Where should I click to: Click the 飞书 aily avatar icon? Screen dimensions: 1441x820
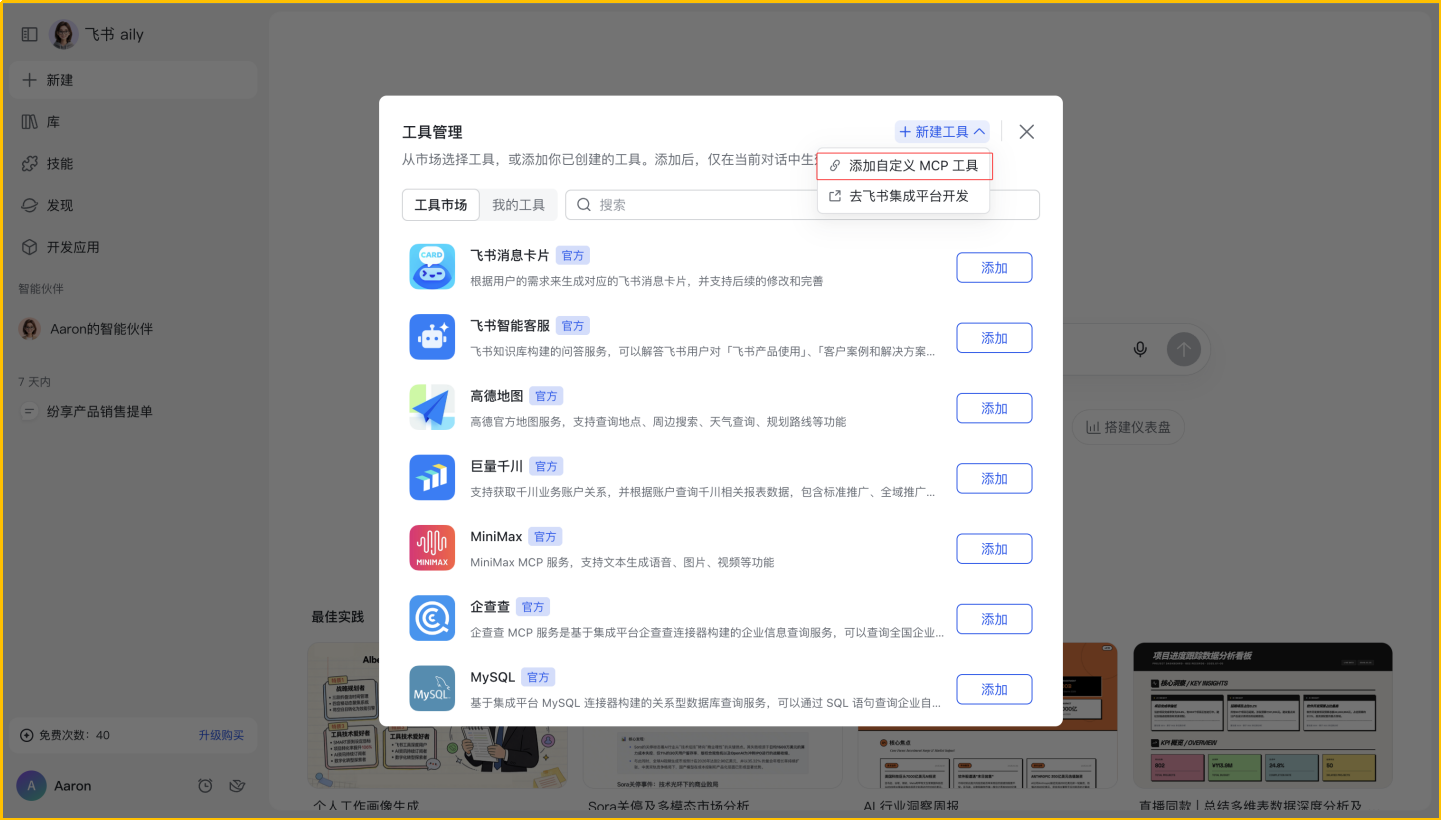64,35
